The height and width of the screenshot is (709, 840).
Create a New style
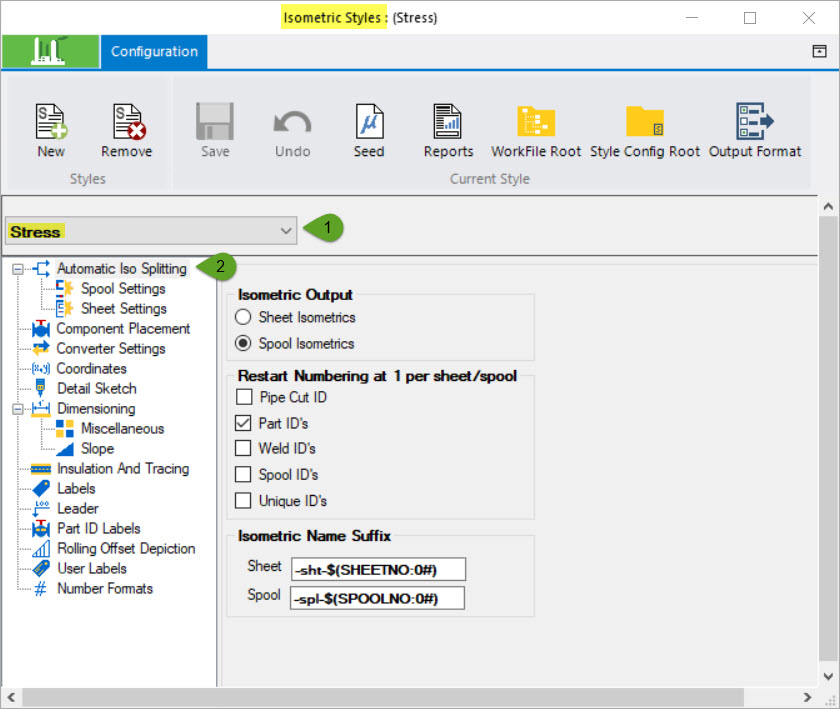pyautogui.click(x=51, y=130)
